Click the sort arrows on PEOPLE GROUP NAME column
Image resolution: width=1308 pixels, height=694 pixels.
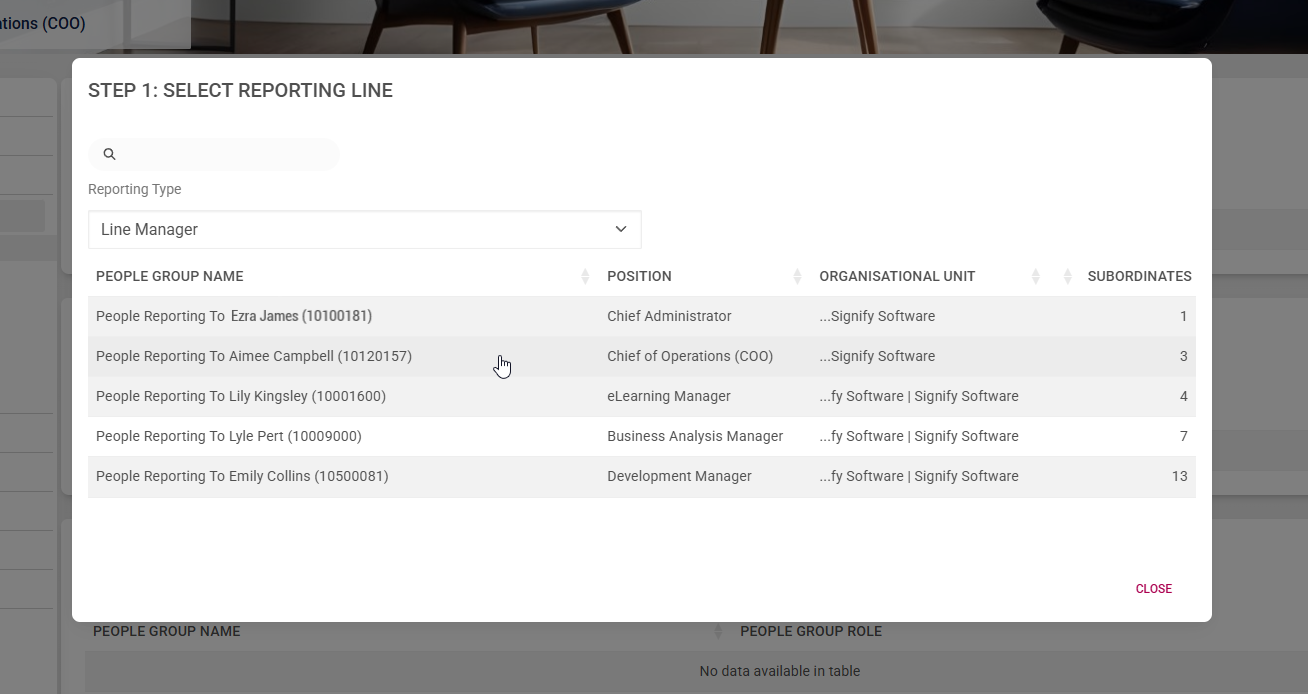pos(583,276)
